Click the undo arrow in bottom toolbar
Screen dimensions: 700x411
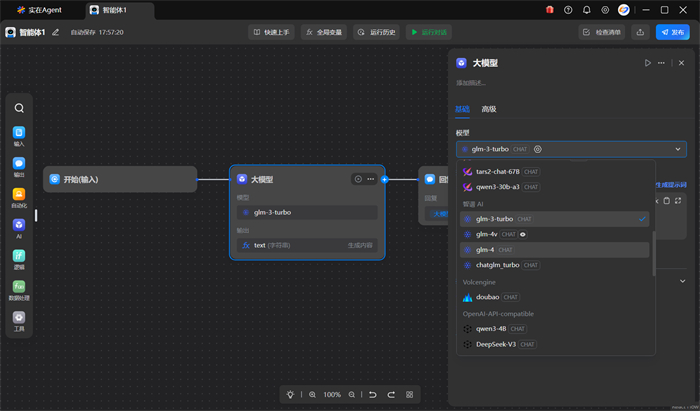[372, 395]
